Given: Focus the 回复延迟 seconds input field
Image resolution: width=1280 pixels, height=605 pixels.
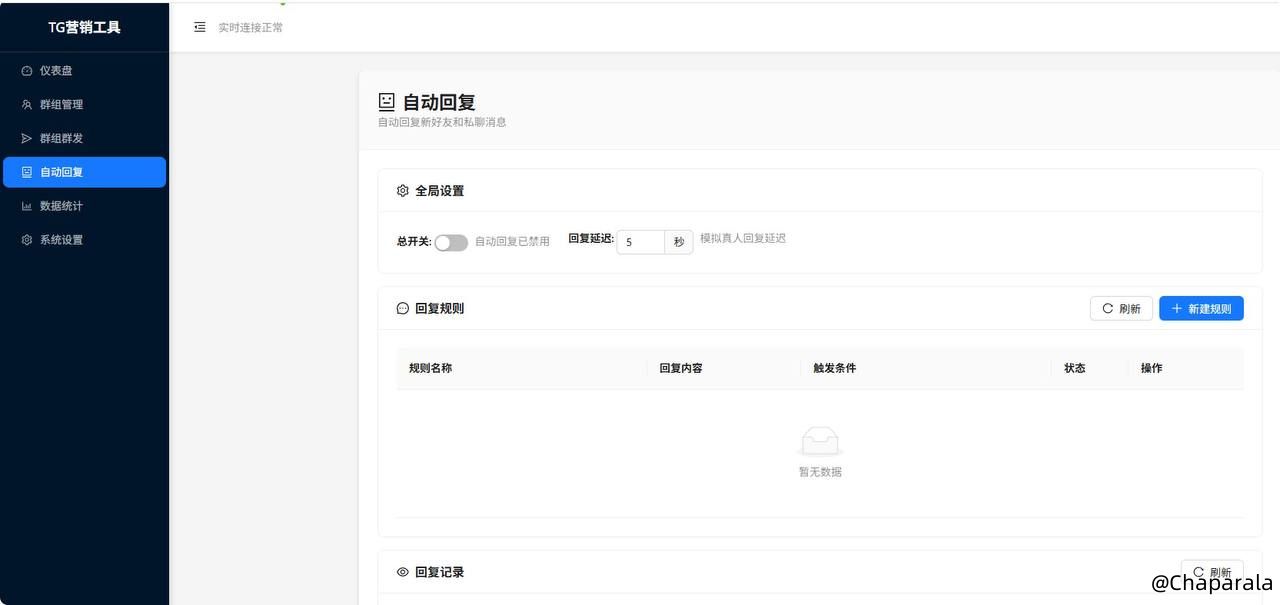Looking at the screenshot, I should [x=640, y=242].
